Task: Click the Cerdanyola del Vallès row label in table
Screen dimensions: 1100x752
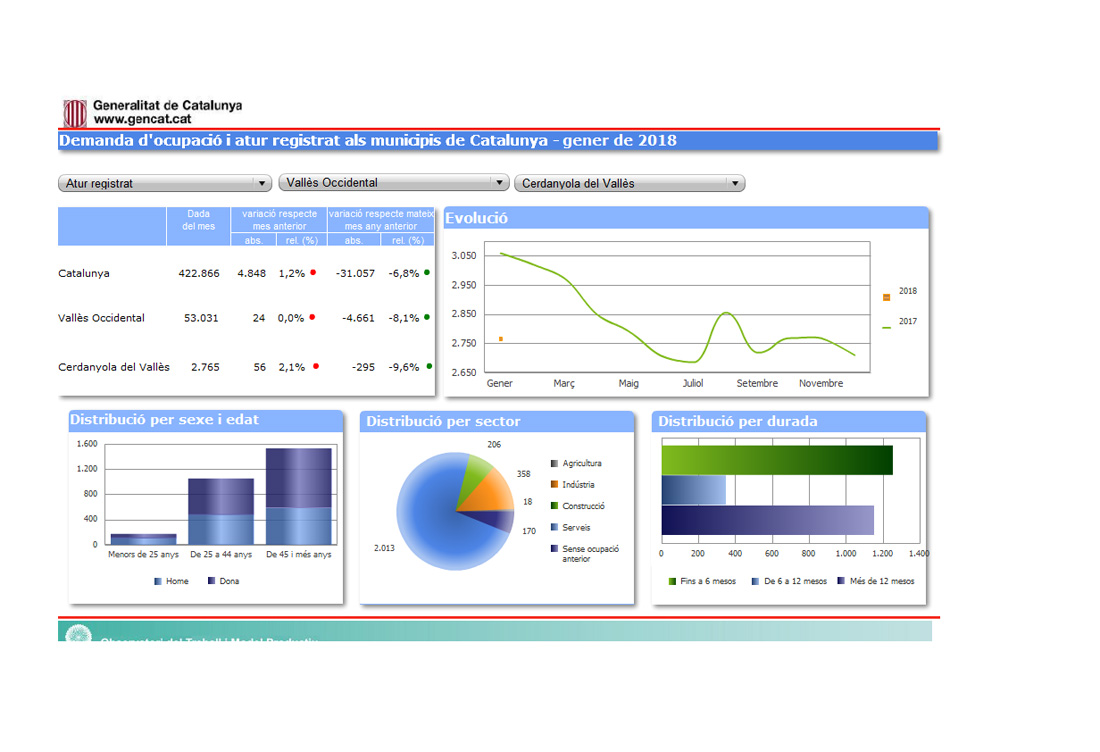Action: coord(114,367)
